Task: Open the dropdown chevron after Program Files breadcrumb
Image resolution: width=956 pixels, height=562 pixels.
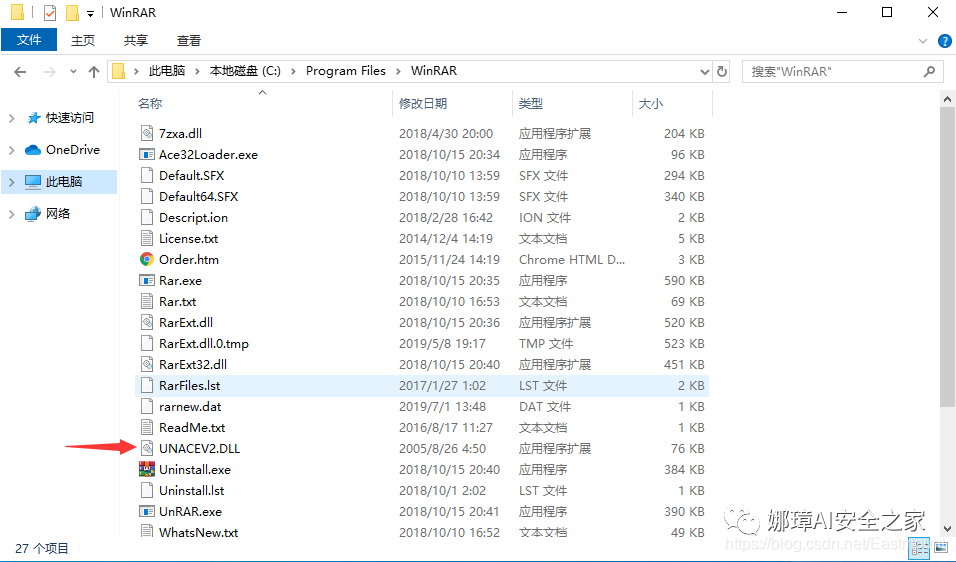Action: point(398,71)
